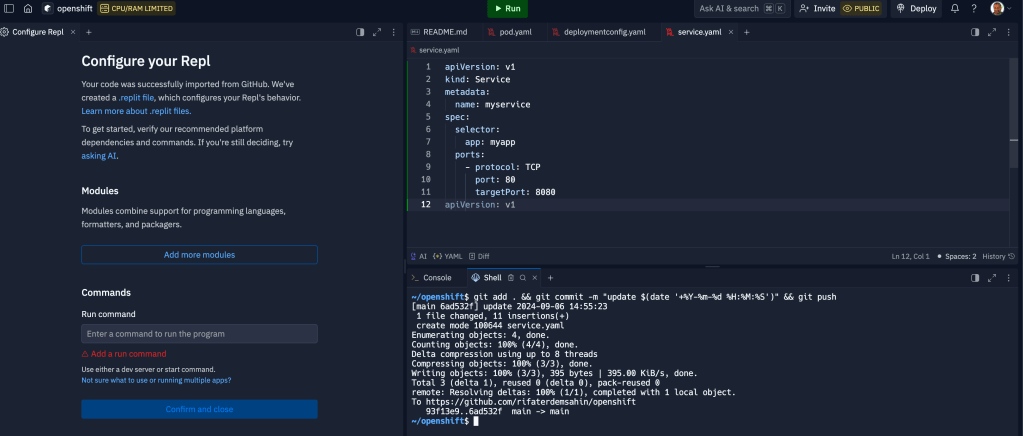Screen dimensions: 1023x436
Task: Split the Shell pane
Action: [x=975, y=278]
